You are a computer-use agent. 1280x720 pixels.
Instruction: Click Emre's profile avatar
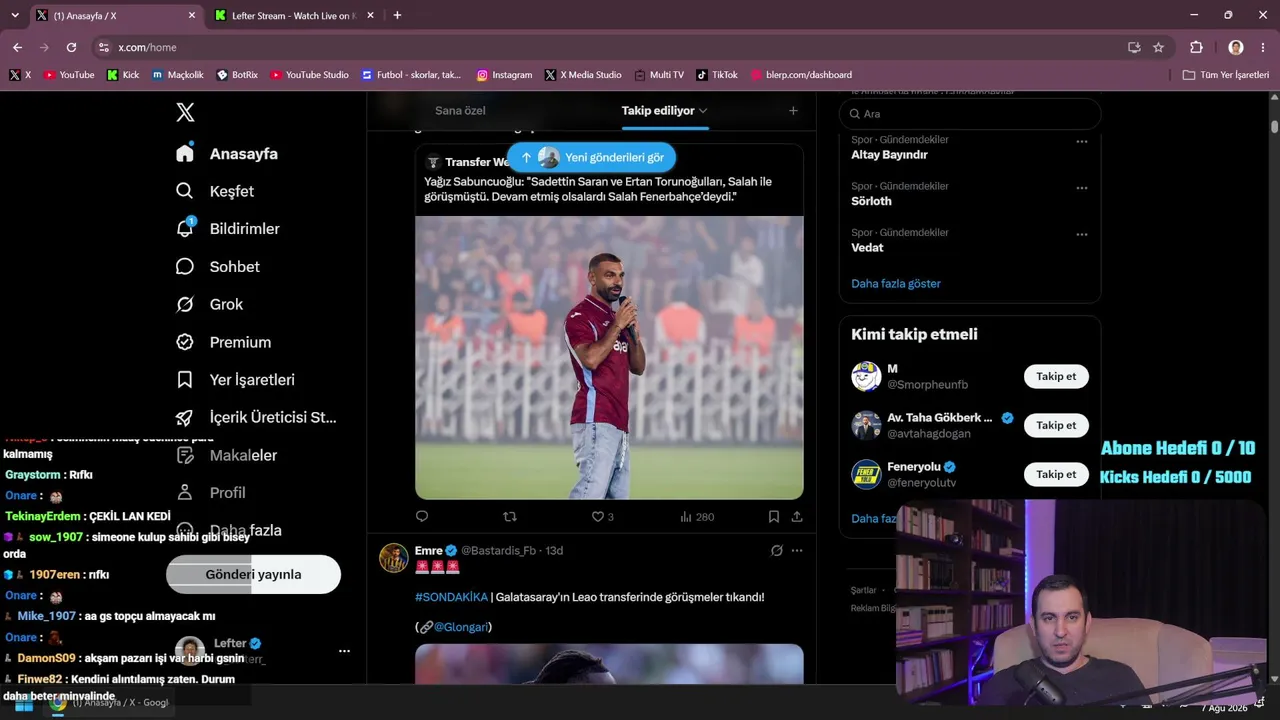[393, 558]
